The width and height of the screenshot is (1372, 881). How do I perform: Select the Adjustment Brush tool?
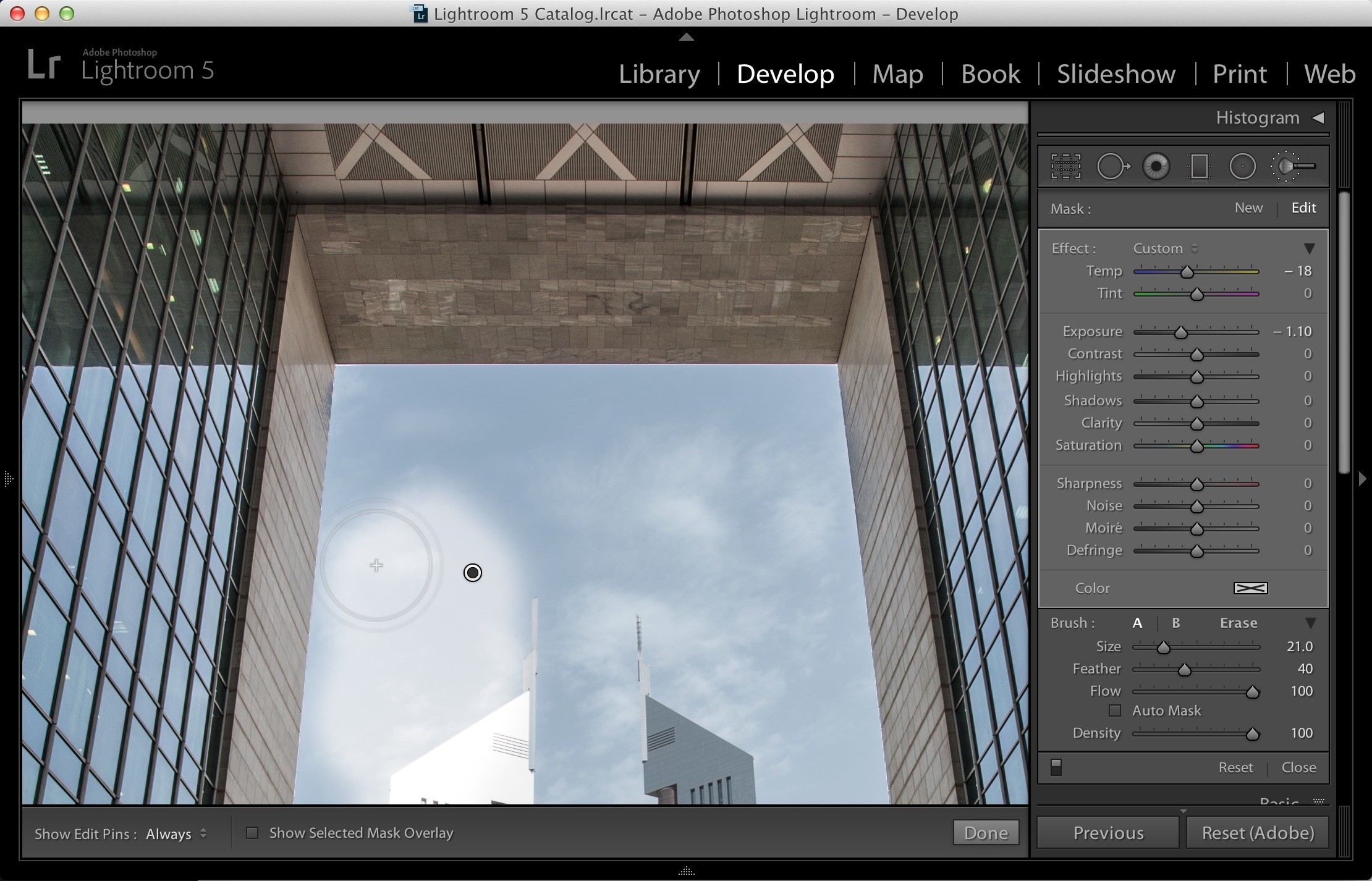pos(1293,166)
